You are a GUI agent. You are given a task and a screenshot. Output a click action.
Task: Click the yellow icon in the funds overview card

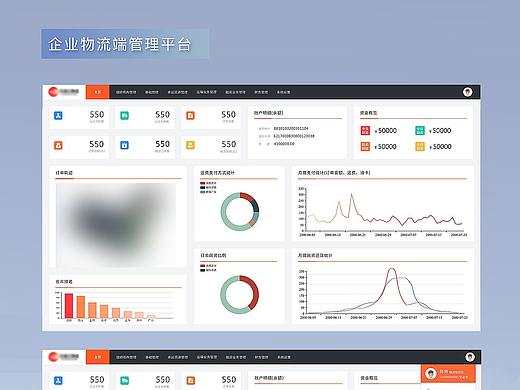(420, 146)
